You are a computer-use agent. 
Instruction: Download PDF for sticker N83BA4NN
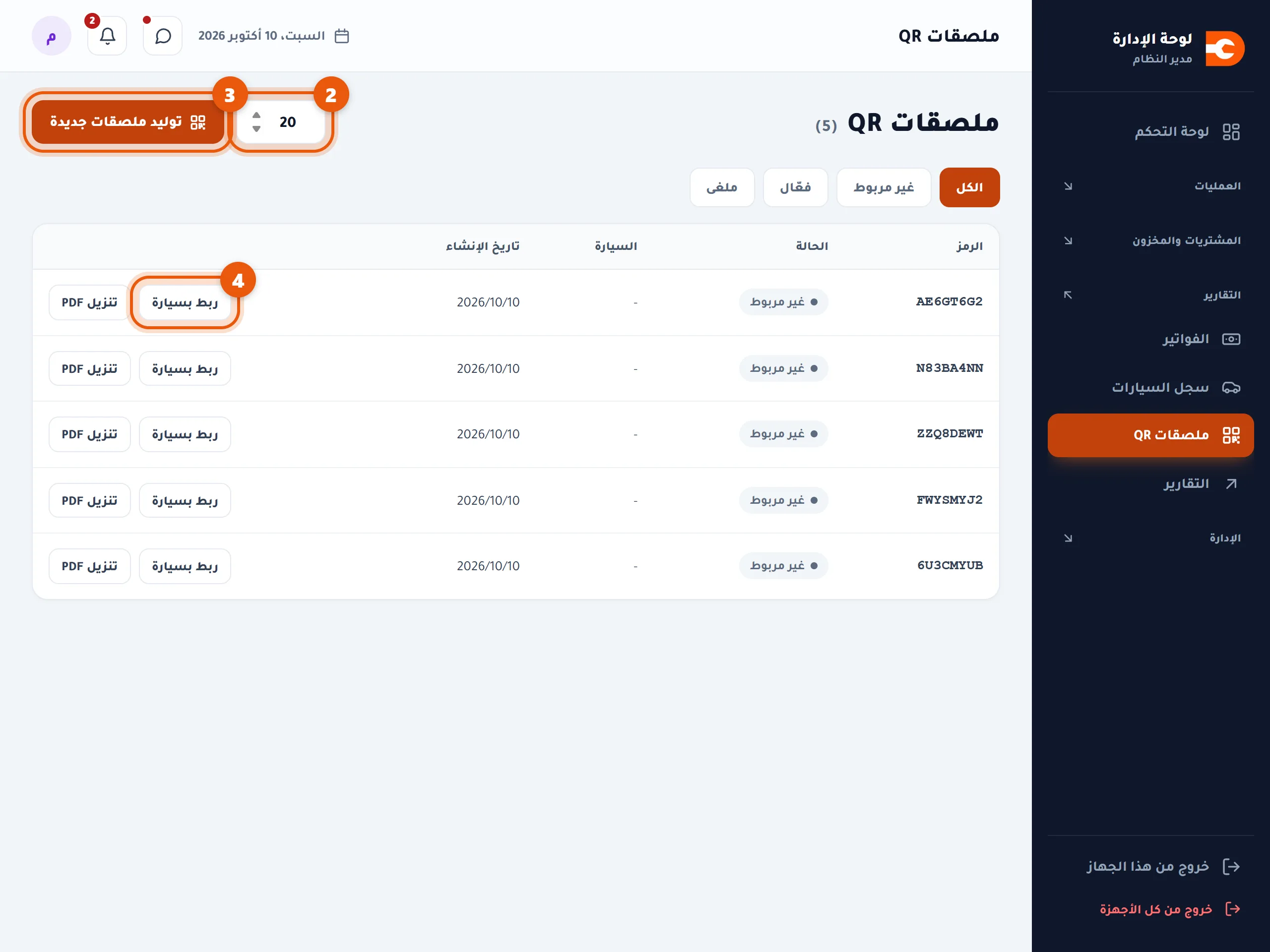[90, 368]
